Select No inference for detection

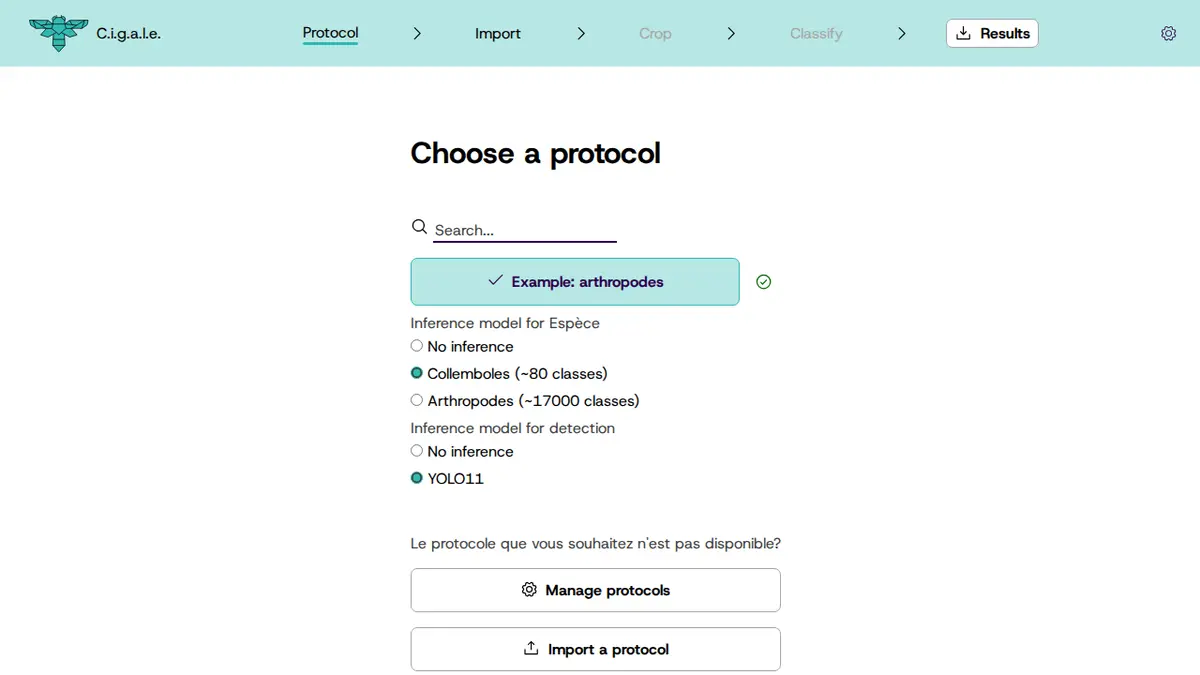tap(417, 451)
